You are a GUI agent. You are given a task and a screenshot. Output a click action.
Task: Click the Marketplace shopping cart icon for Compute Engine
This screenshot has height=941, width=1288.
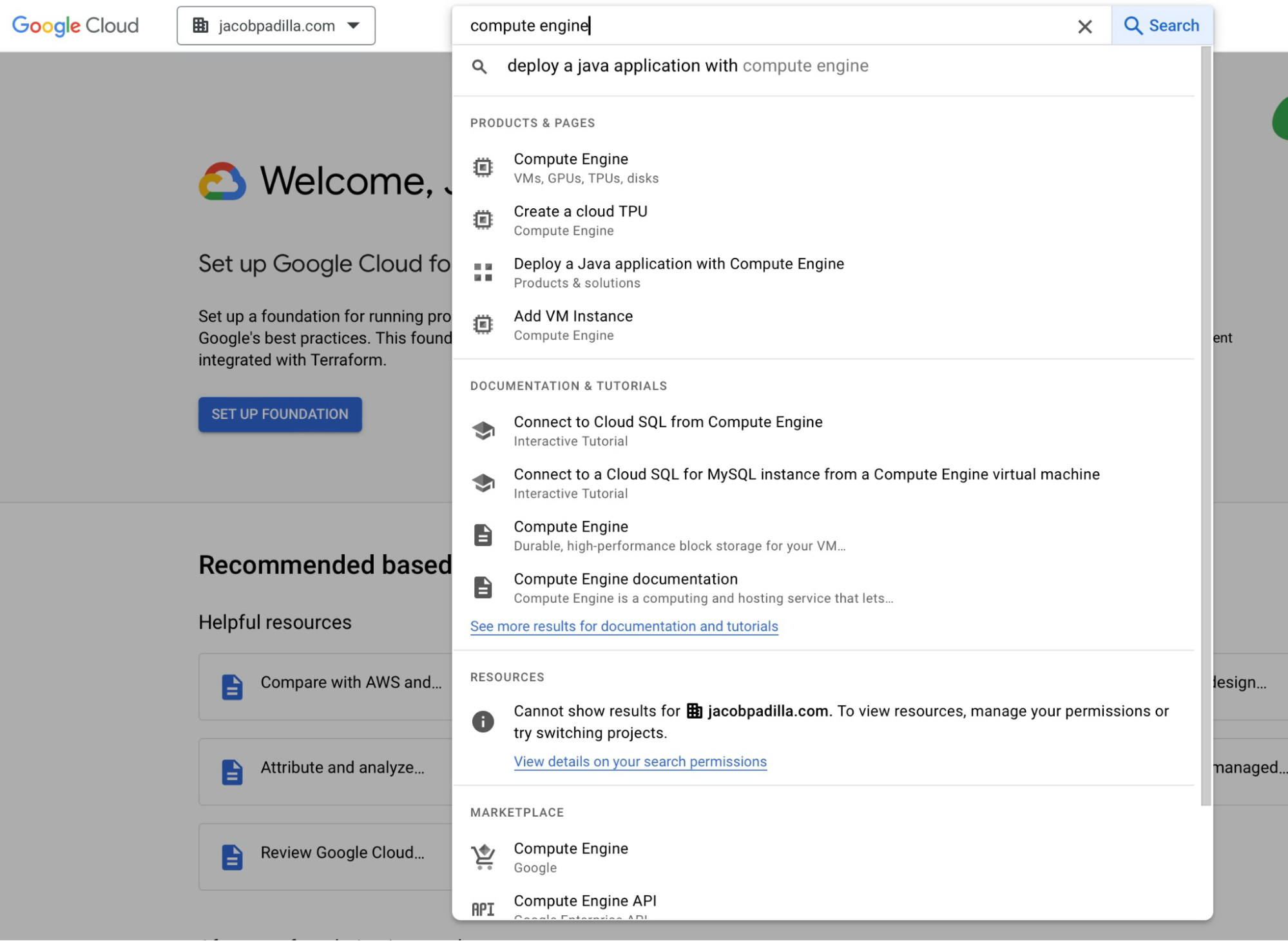[482, 856]
